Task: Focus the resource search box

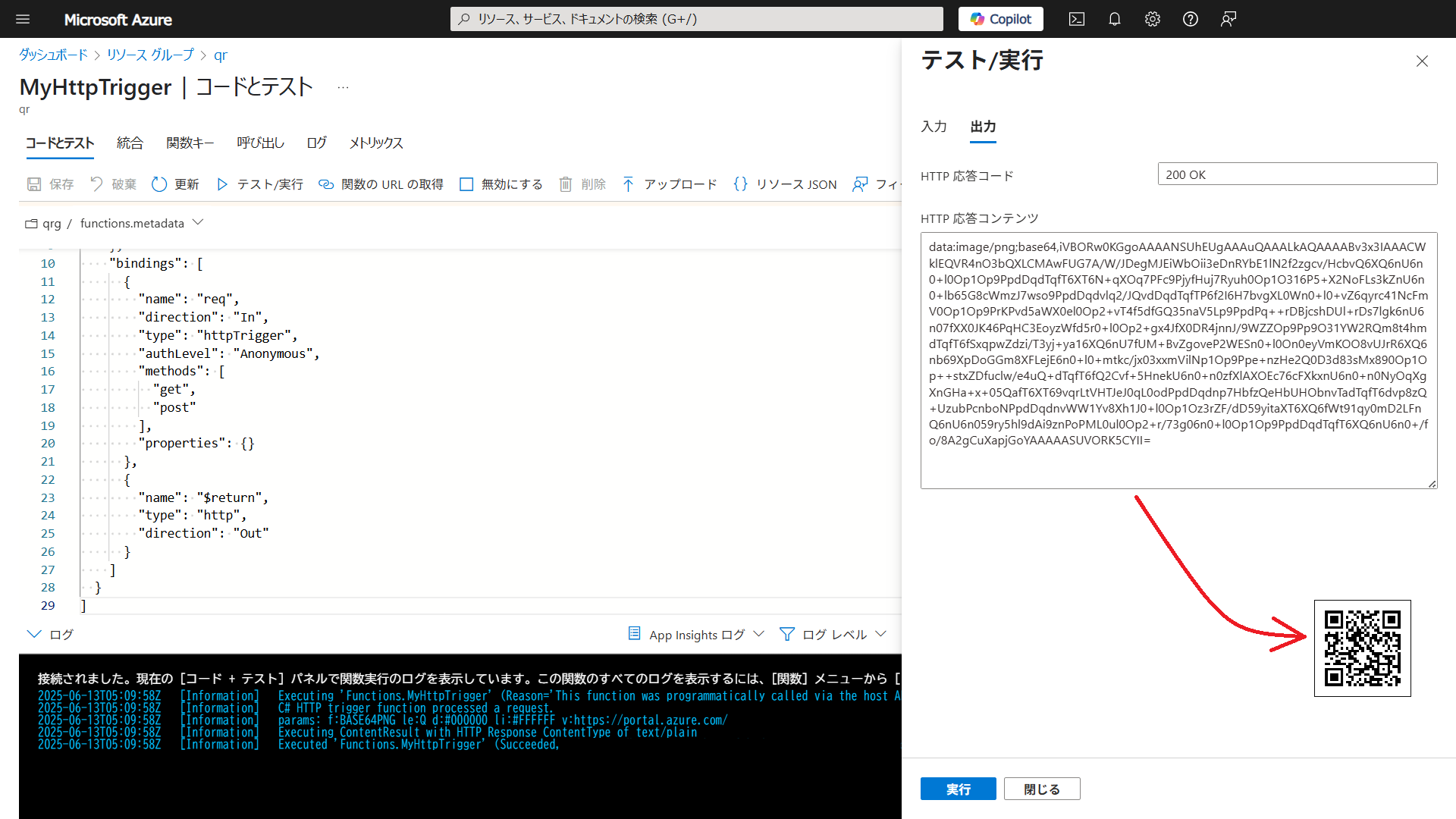Action: pos(697,19)
